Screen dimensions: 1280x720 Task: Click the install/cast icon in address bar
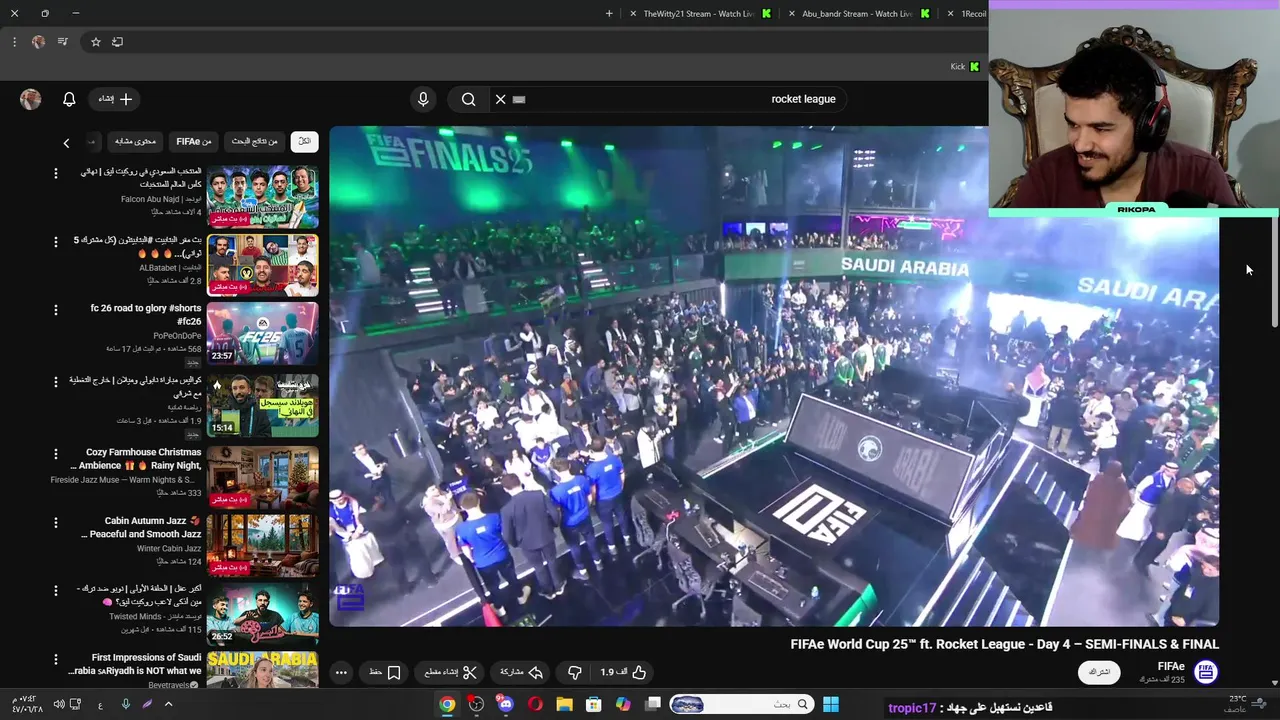[x=117, y=42]
